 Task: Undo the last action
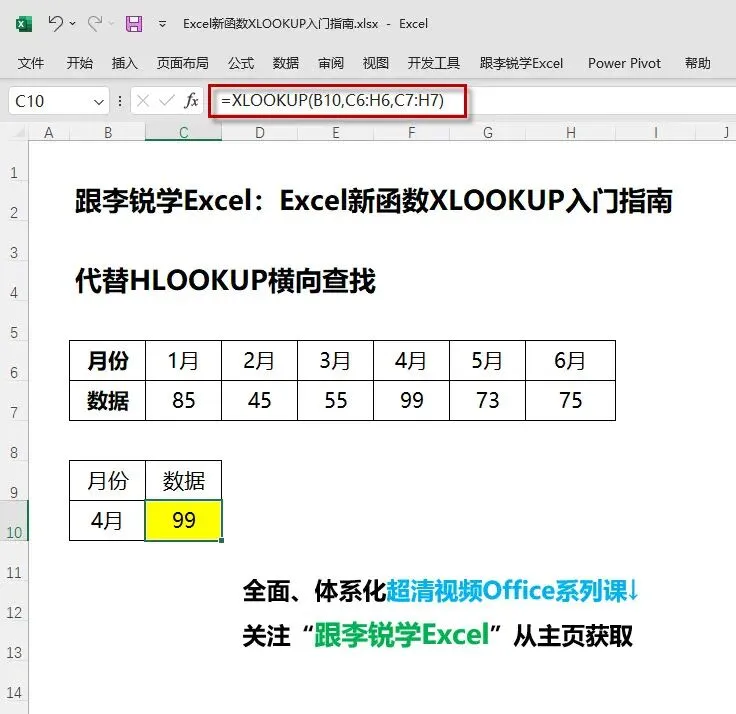pyautogui.click(x=56, y=23)
